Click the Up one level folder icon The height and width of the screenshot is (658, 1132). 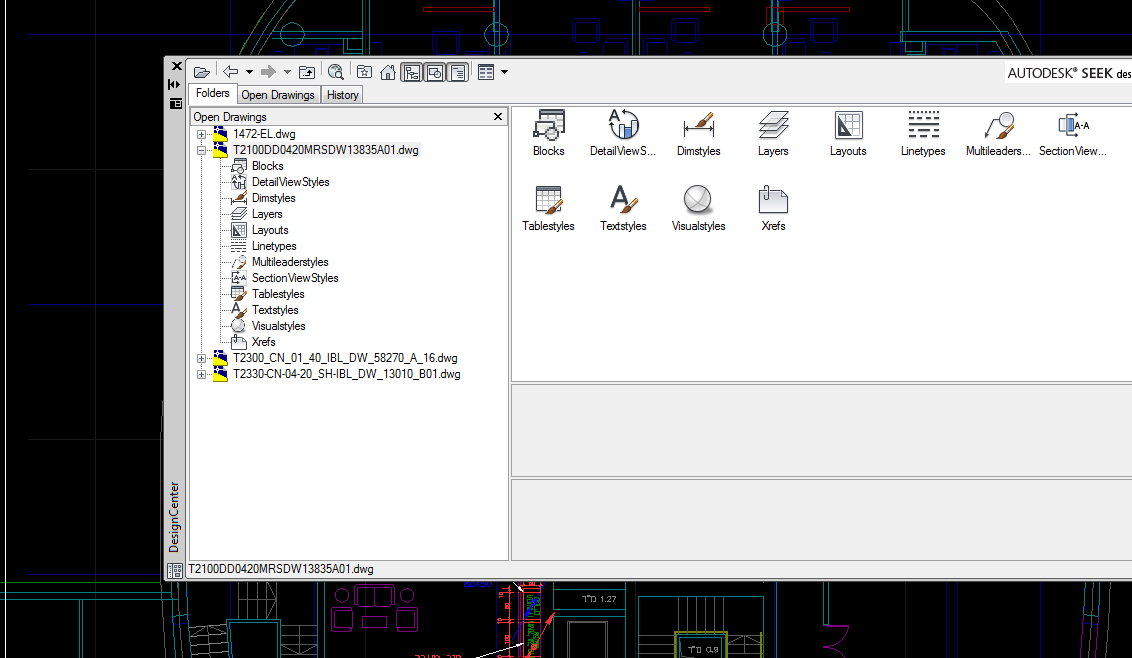click(307, 72)
